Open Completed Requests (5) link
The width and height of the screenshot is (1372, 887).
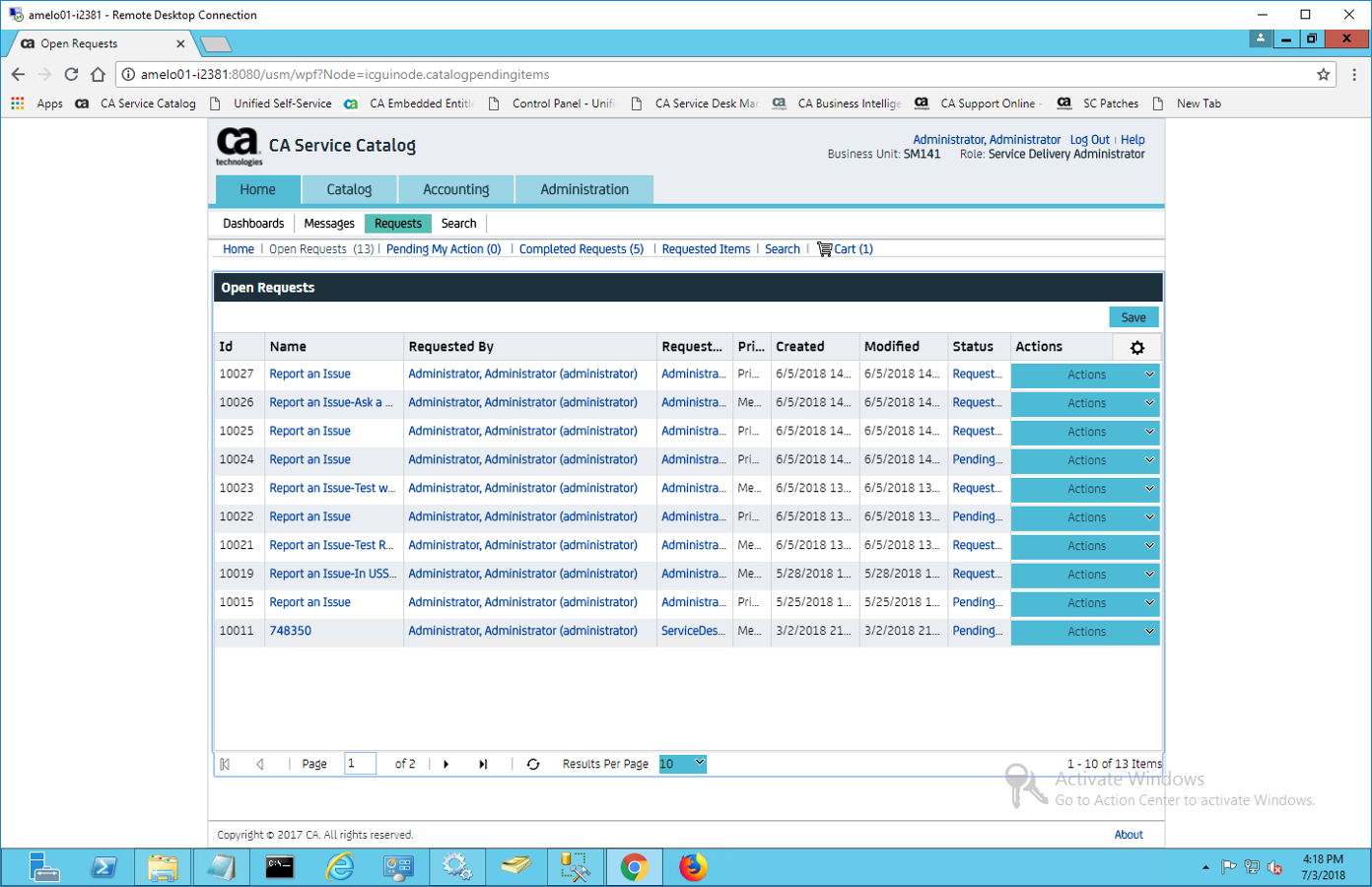tap(582, 249)
